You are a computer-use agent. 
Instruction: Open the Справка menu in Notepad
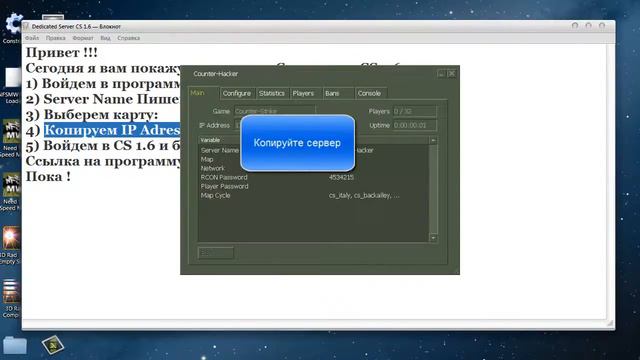point(129,38)
